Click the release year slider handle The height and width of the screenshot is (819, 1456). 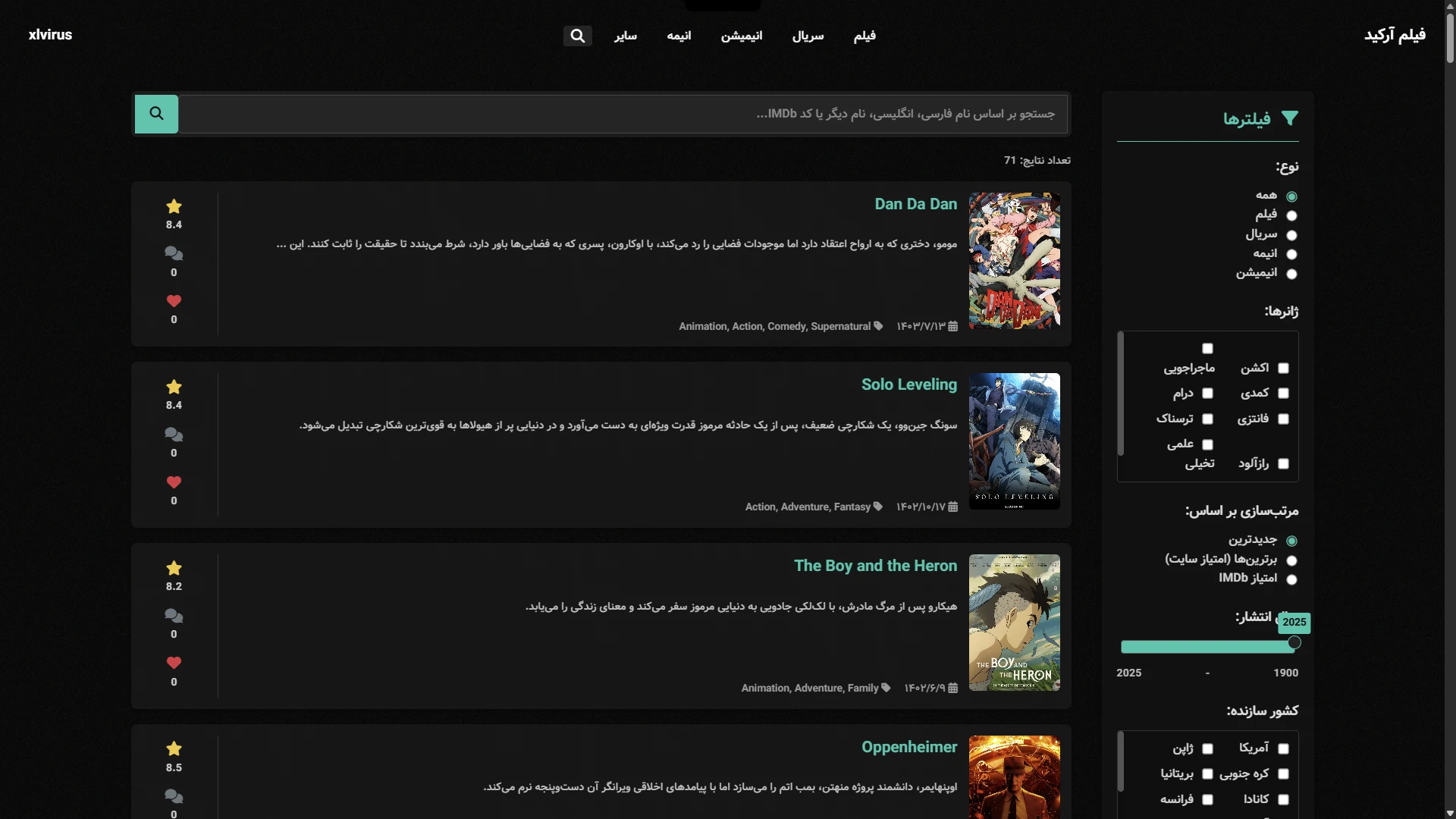pos(1294,643)
